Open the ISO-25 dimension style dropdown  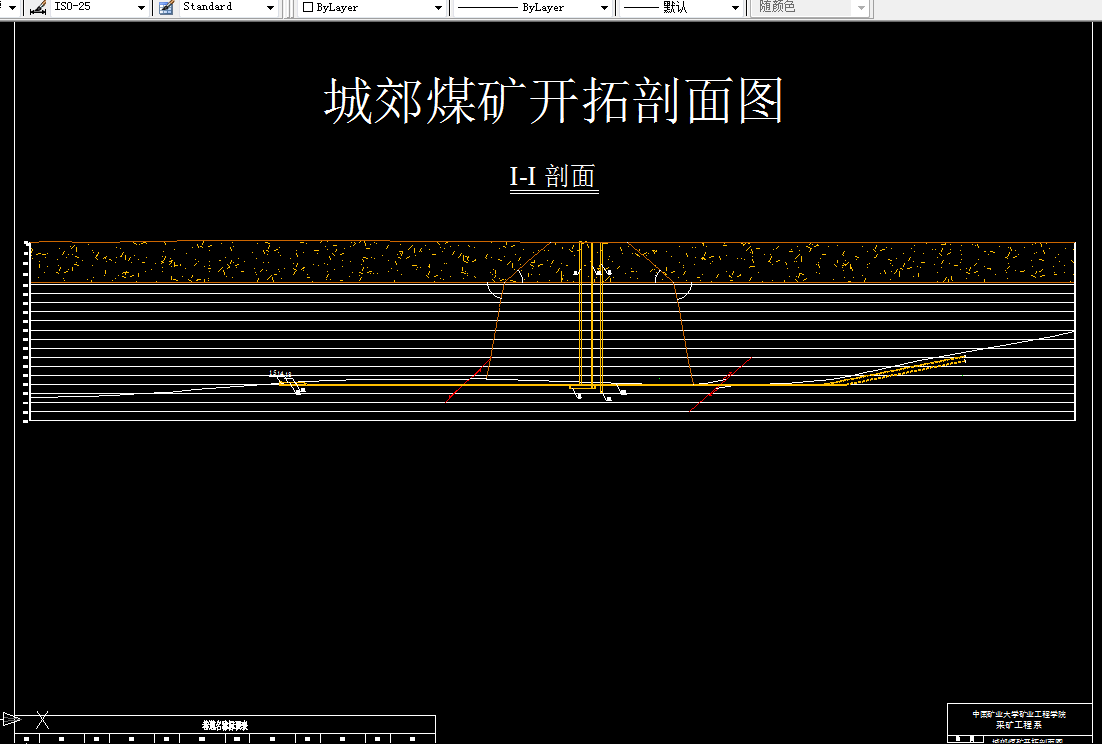tap(140, 8)
